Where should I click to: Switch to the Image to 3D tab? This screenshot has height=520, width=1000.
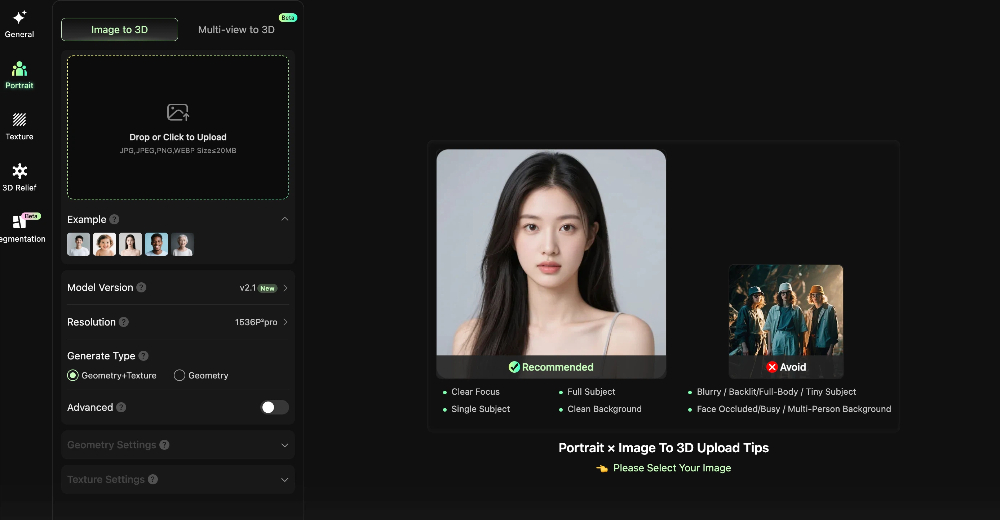[119, 30]
